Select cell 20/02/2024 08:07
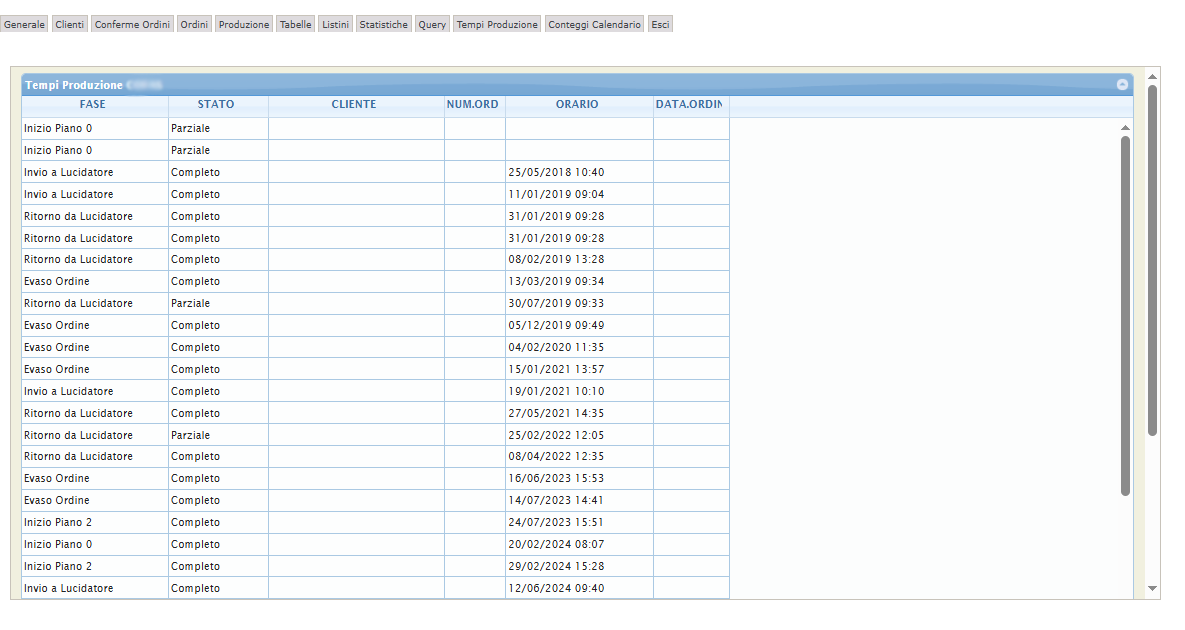 pos(579,544)
